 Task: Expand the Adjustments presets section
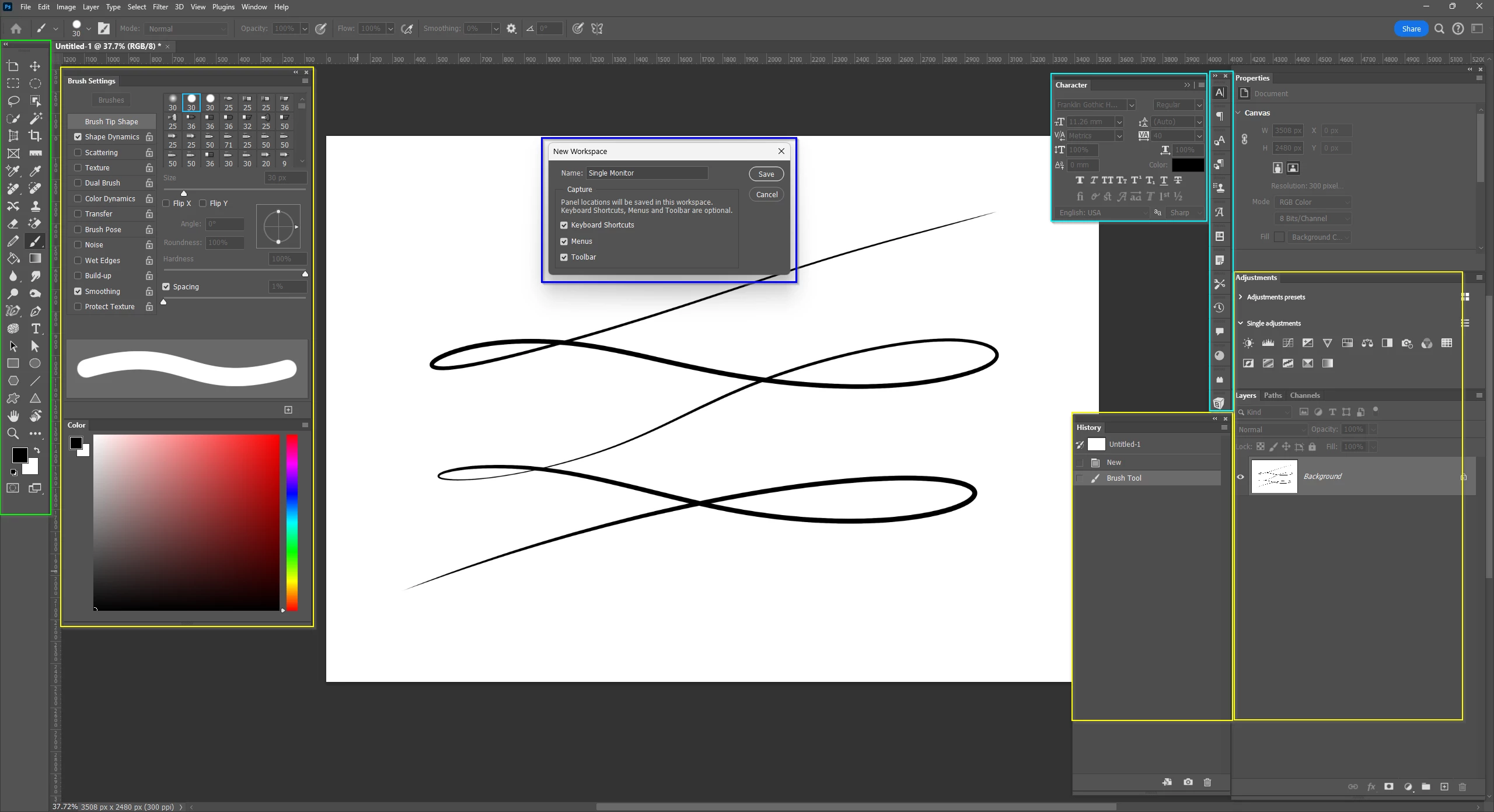1241,297
